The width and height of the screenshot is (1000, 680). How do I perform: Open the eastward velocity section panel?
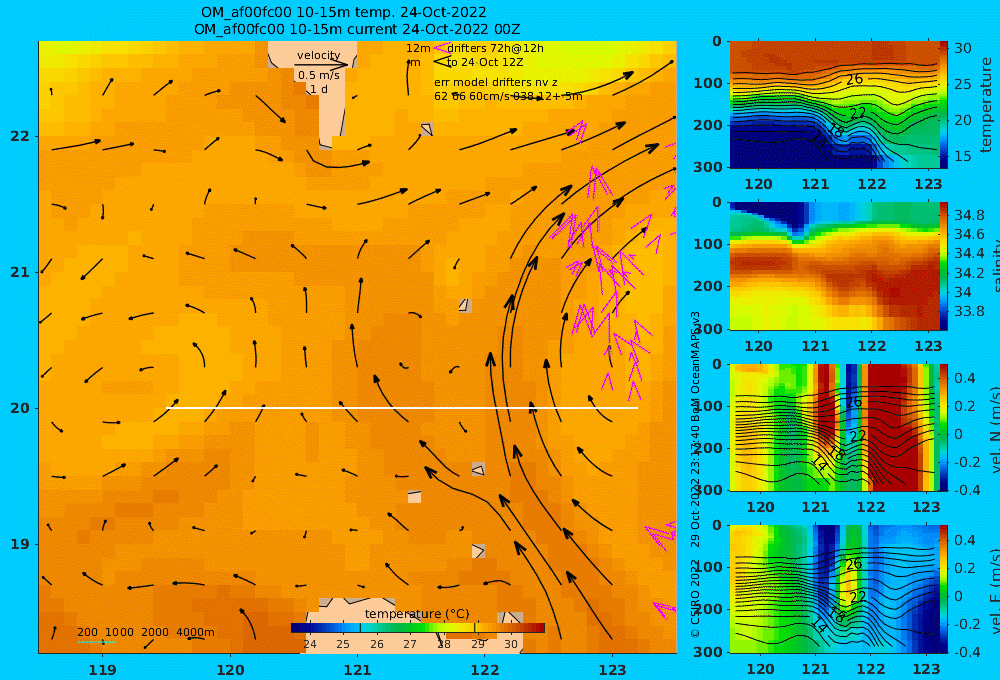click(x=834, y=589)
